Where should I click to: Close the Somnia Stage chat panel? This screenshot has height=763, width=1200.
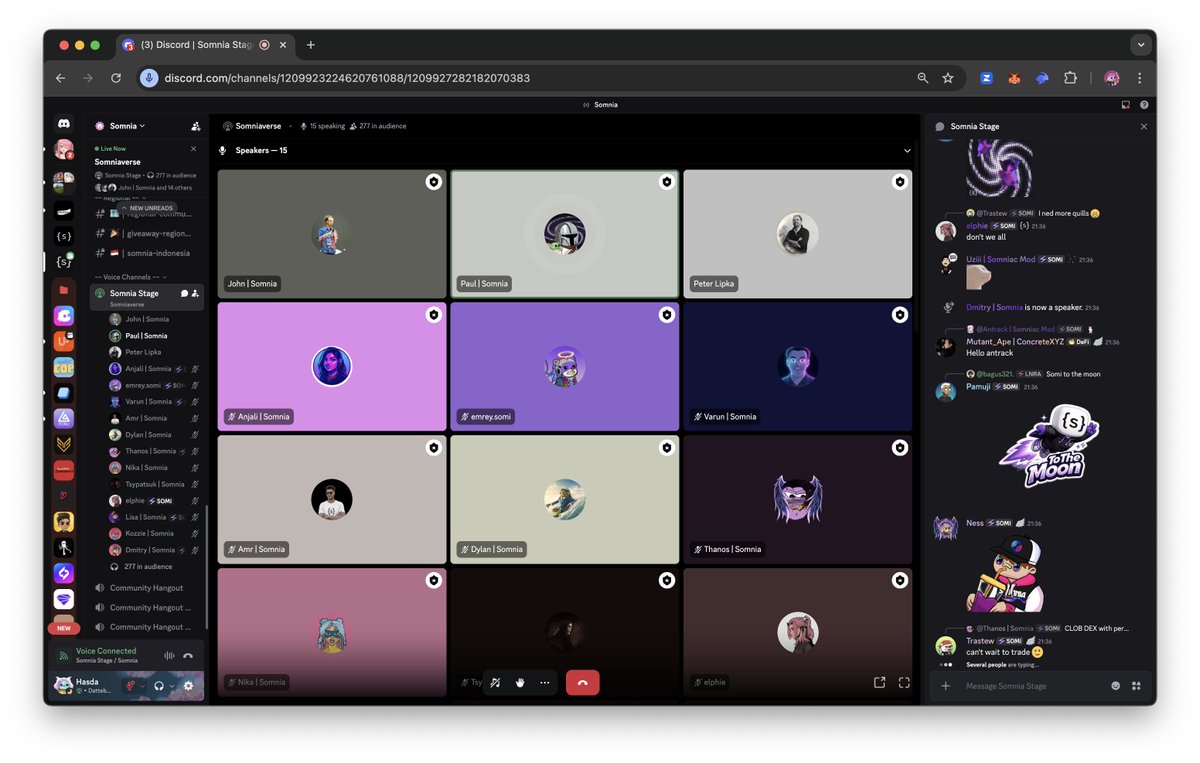[1144, 127]
